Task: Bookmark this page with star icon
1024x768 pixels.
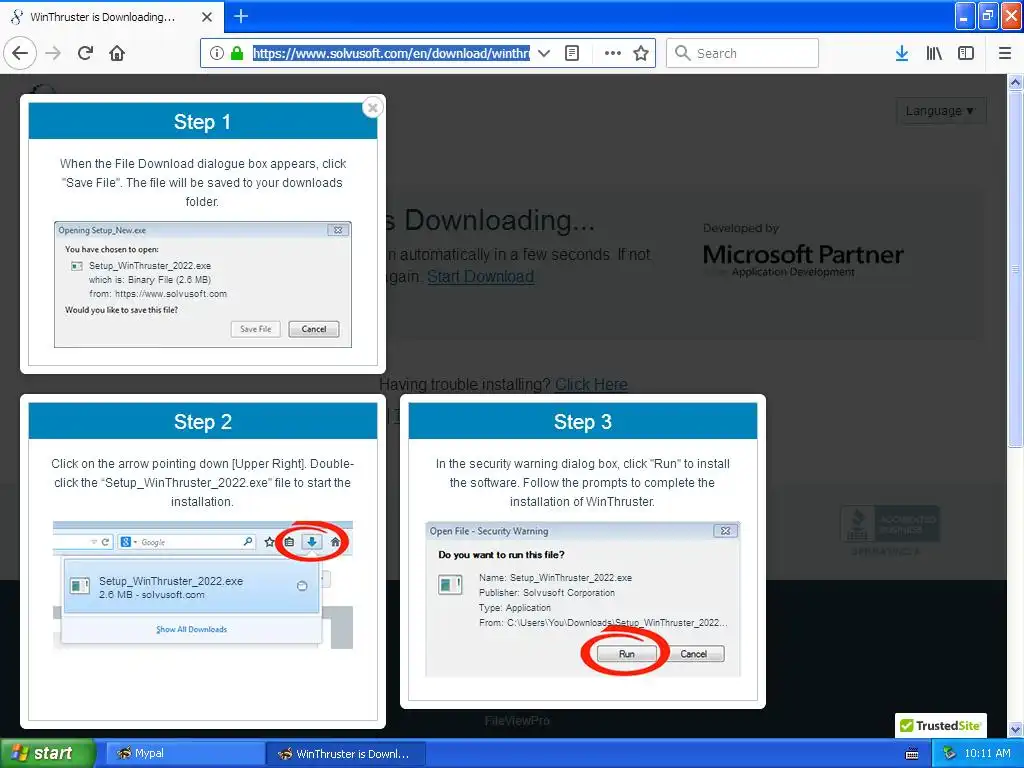Action: point(641,53)
